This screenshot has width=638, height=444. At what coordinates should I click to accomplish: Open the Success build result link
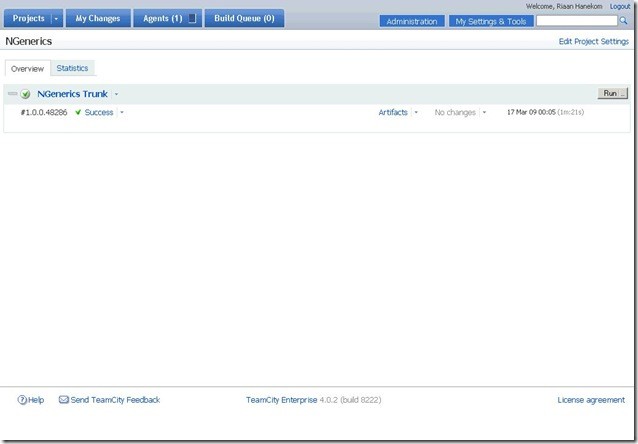pos(99,112)
